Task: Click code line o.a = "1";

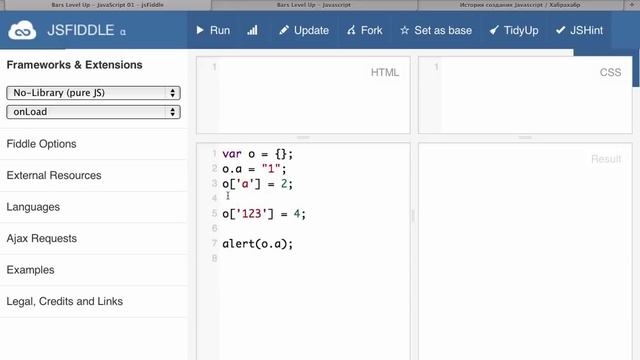Action: (x=254, y=169)
